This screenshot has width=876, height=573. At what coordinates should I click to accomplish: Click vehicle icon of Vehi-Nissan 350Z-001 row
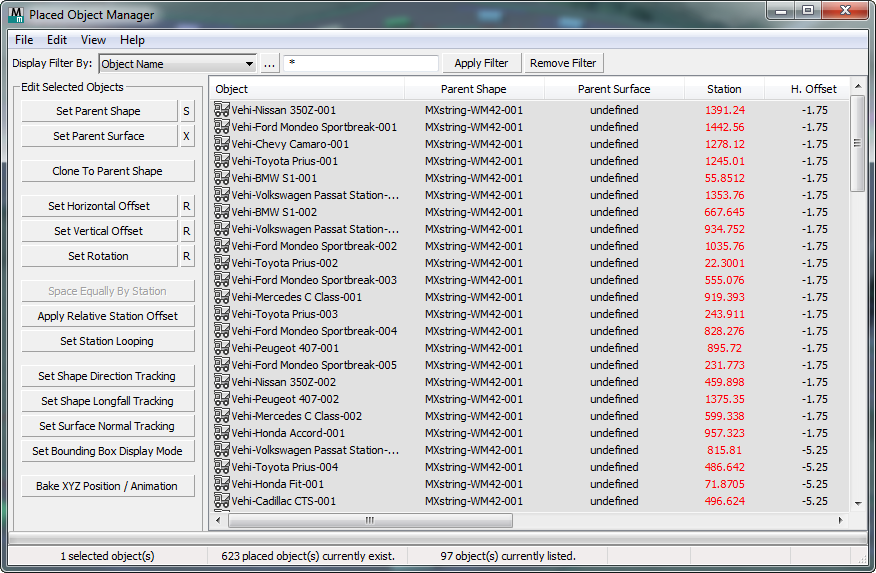tap(222, 109)
